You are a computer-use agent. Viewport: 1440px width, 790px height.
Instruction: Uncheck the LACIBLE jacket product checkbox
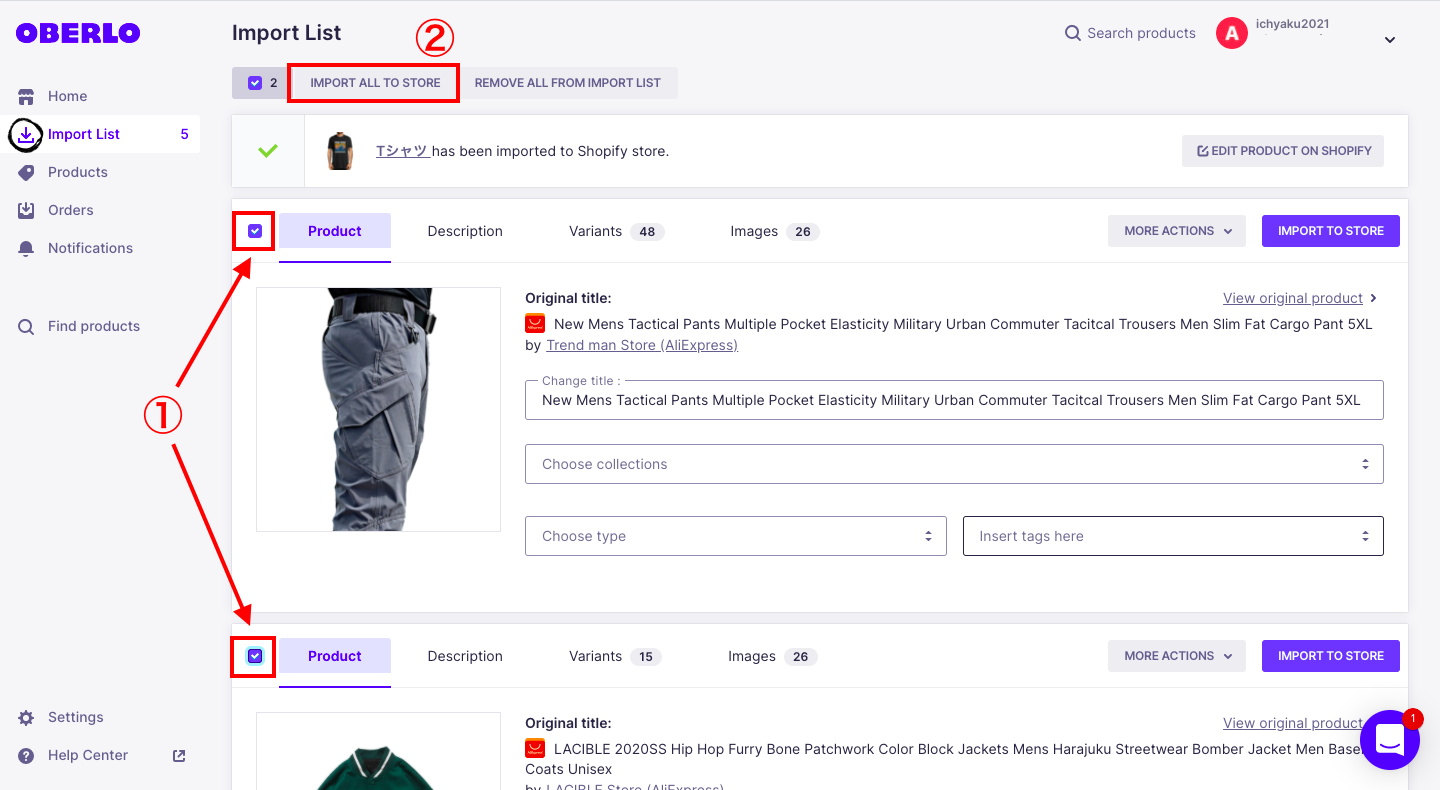255,656
